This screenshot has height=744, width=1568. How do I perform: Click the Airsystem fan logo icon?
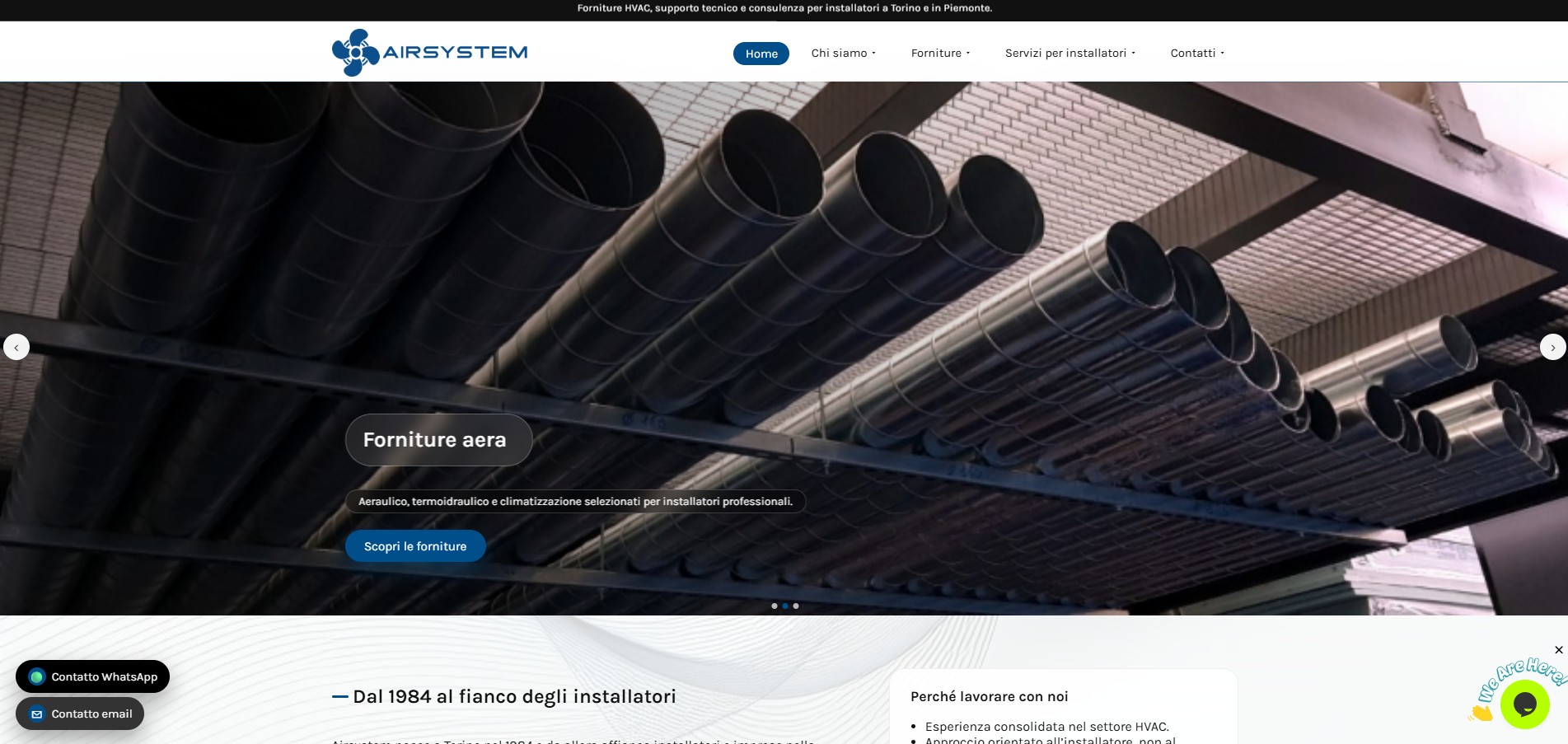(x=354, y=52)
